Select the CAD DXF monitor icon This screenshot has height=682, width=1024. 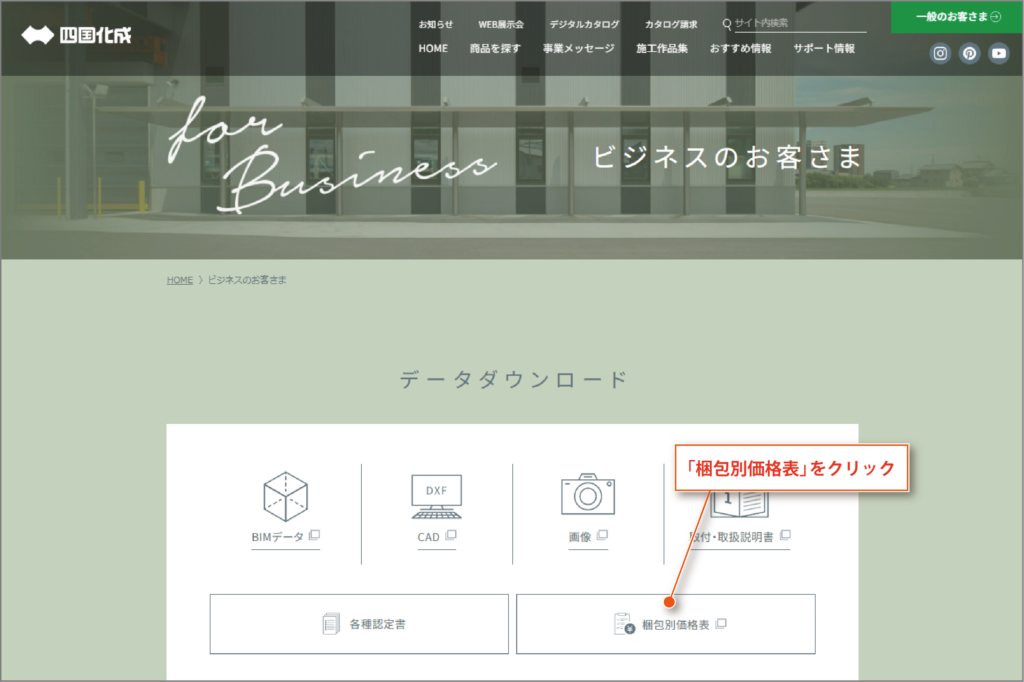[x=437, y=497]
